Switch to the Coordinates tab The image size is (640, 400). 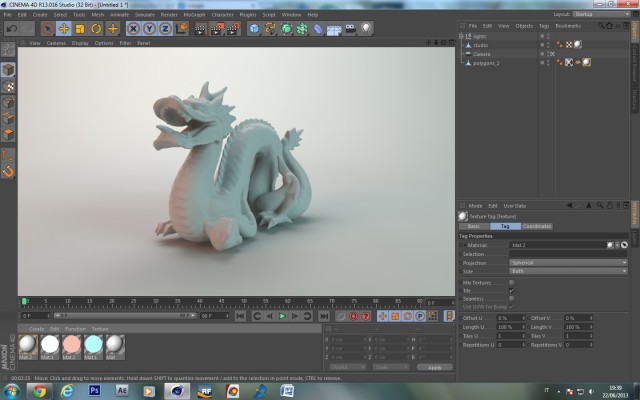click(x=537, y=226)
